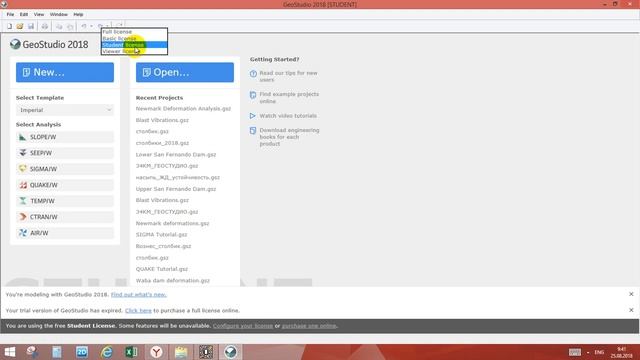
Task: Open столбики_2018.gsz recent project
Action: click(x=162, y=143)
